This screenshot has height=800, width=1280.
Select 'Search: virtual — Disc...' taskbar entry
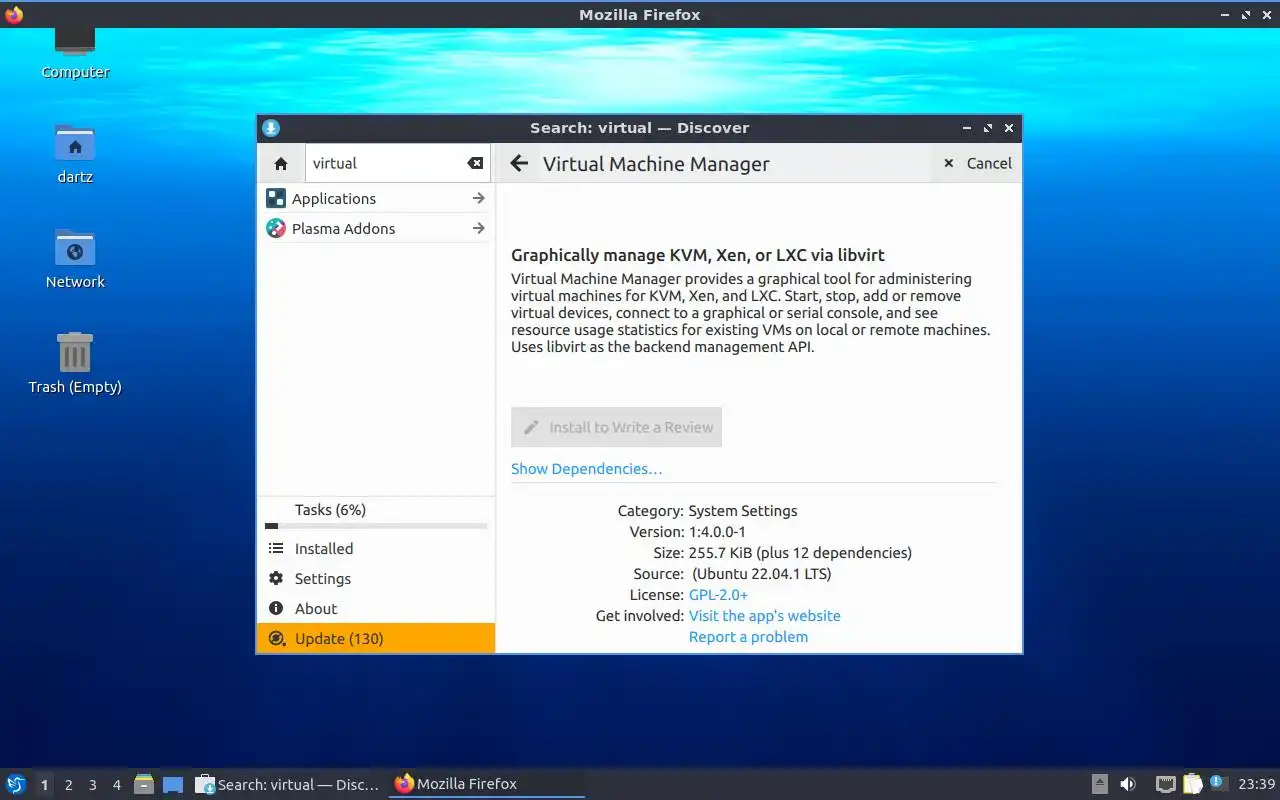click(x=288, y=784)
